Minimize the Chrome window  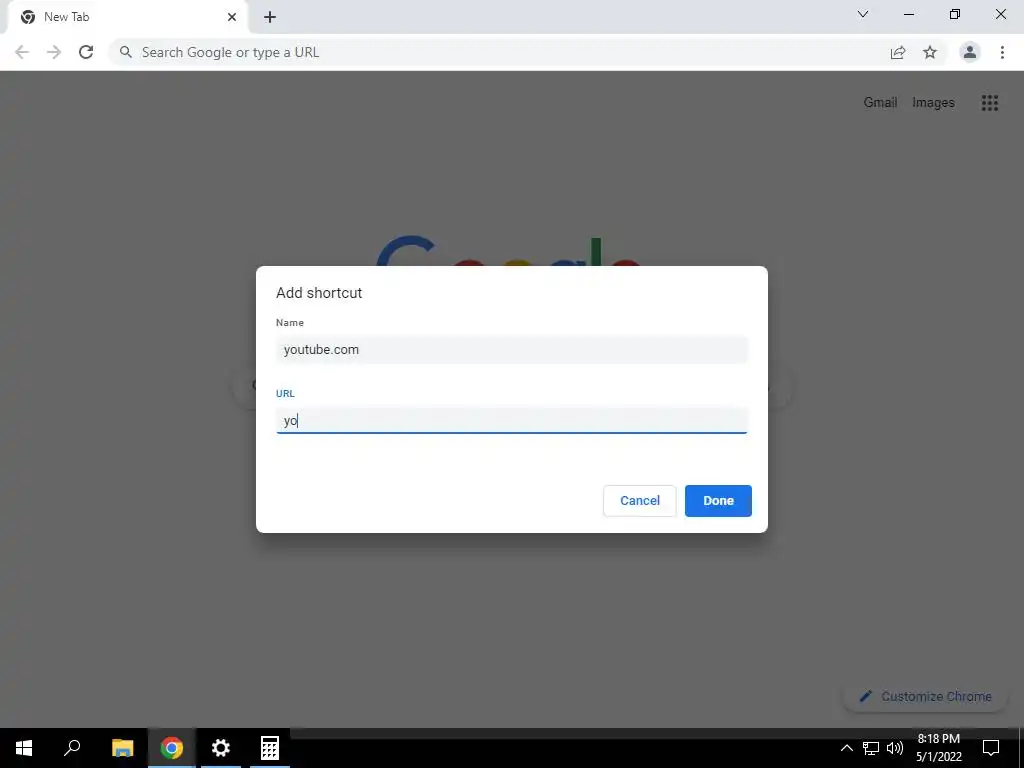point(909,14)
